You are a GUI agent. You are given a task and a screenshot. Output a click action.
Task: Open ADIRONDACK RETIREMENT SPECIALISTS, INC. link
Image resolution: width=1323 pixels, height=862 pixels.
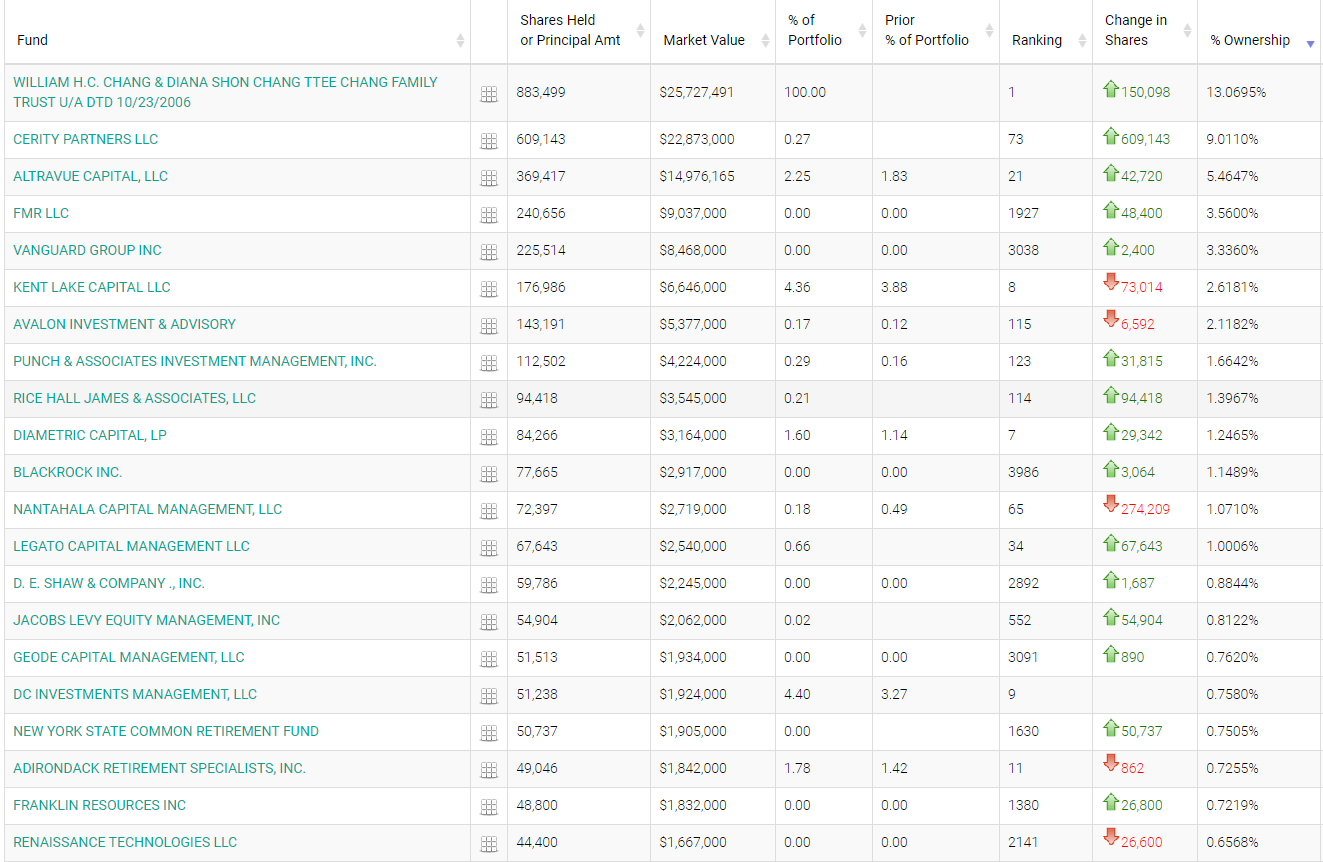click(x=160, y=768)
